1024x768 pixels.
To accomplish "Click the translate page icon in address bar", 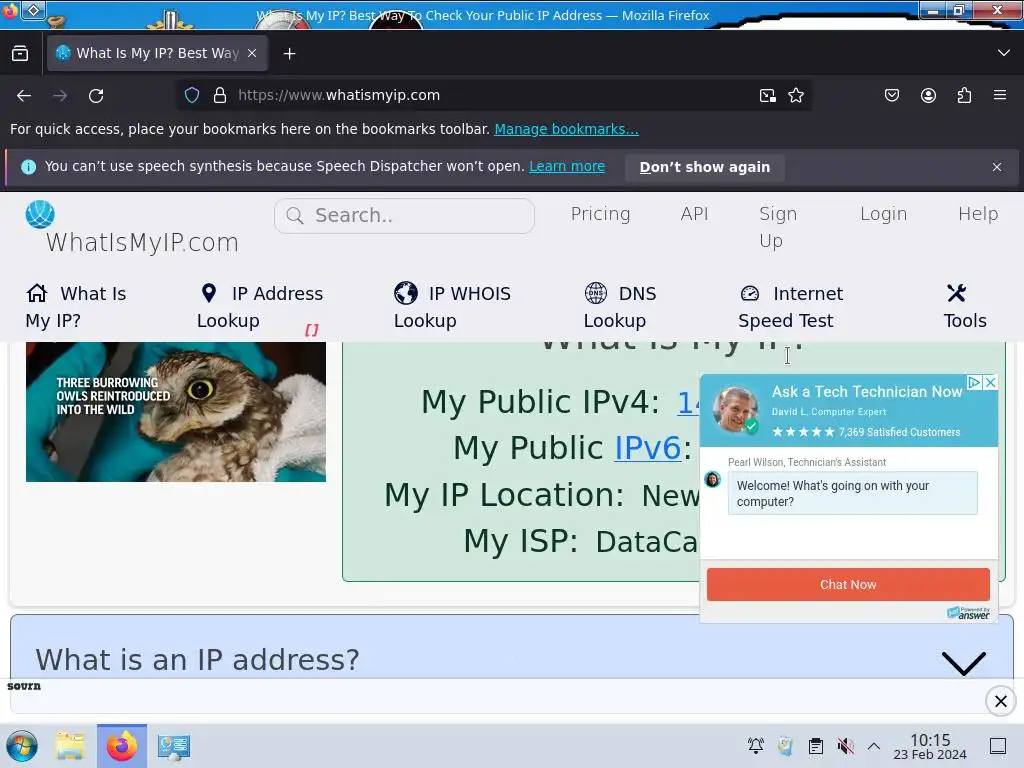I will point(768,96).
